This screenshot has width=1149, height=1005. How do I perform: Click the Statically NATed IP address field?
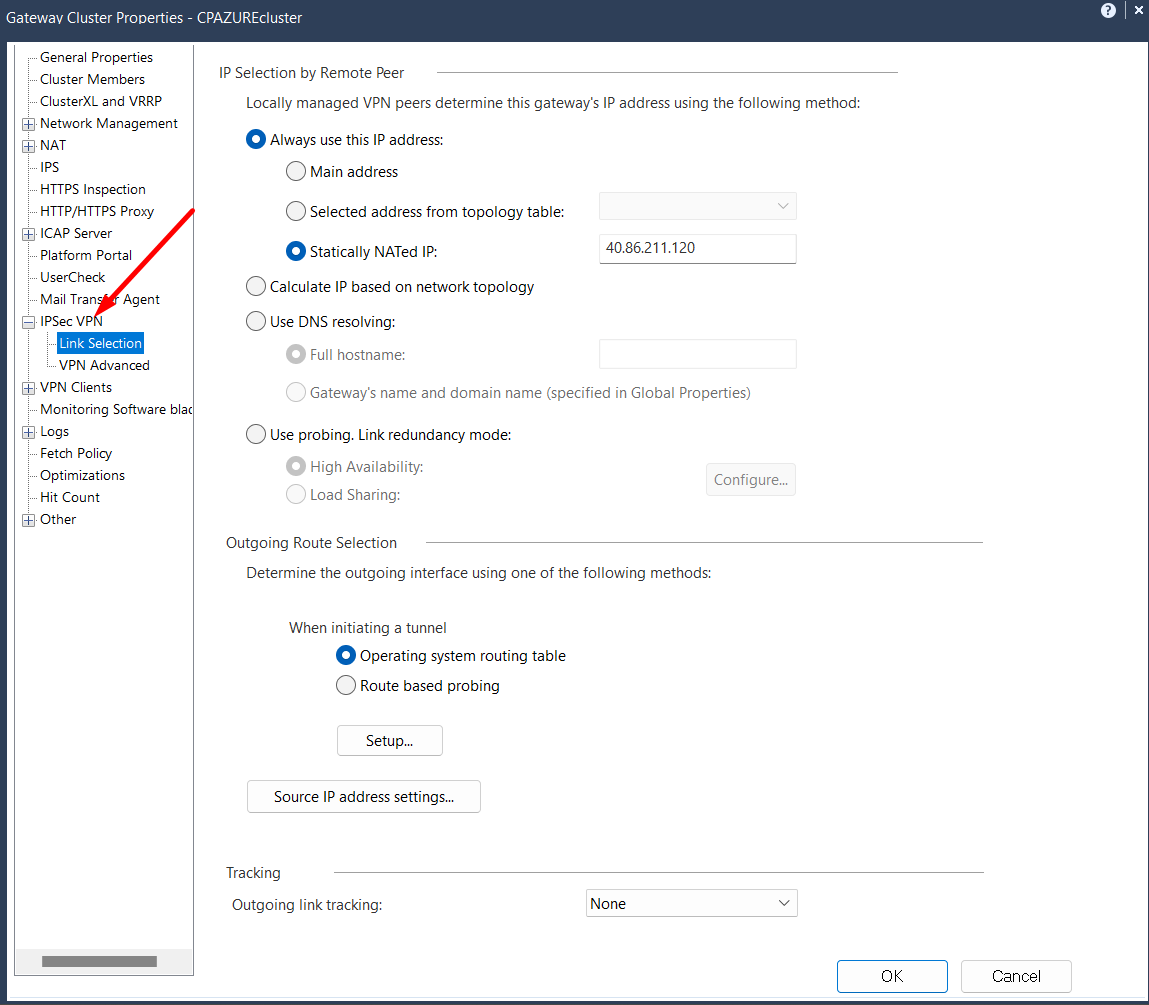tap(697, 248)
